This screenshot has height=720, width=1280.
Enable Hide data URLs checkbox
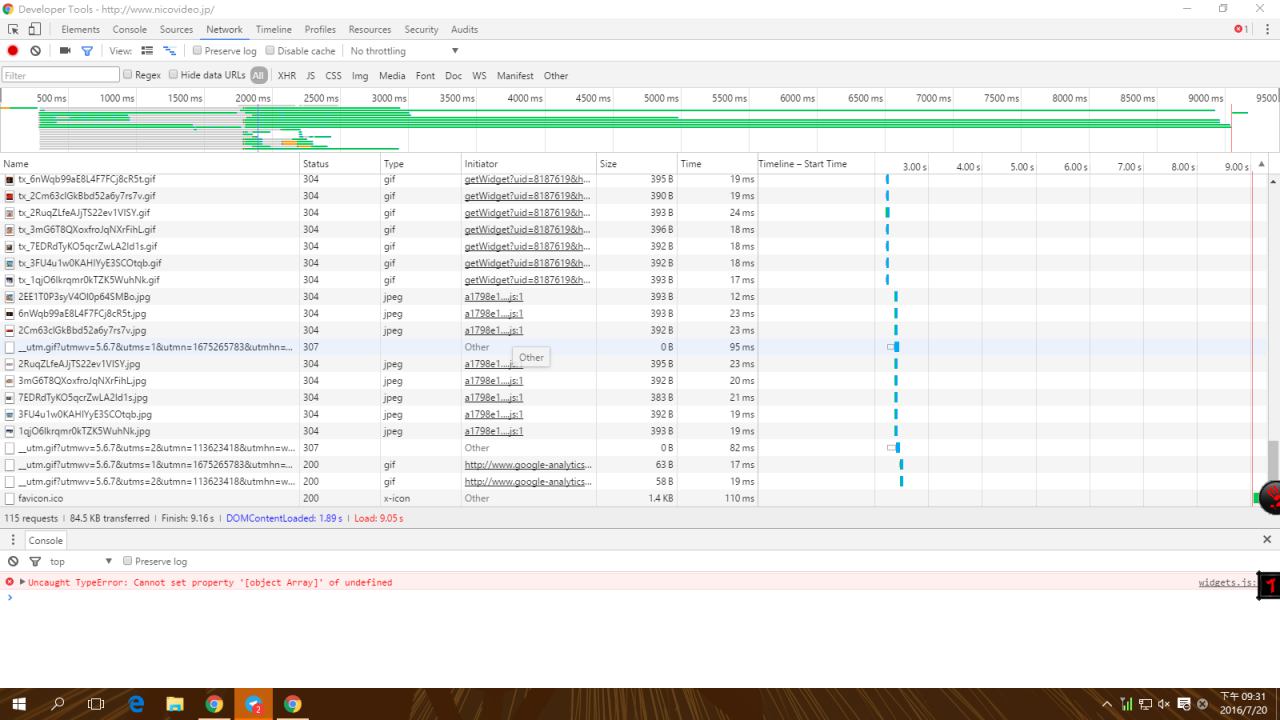[x=174, y=75]
